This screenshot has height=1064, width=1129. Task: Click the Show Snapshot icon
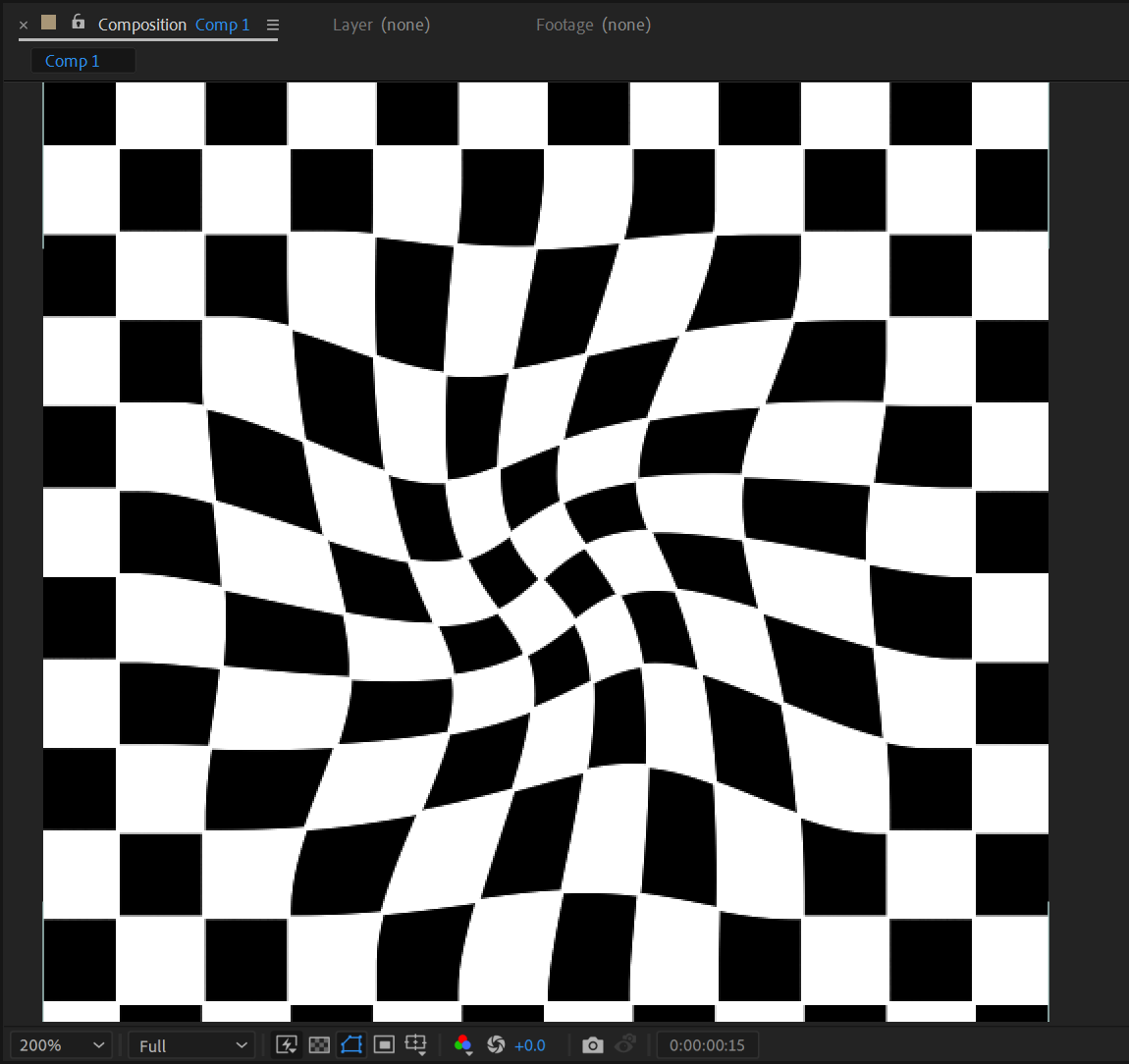pyautogui.click(x=625, y=1043)
